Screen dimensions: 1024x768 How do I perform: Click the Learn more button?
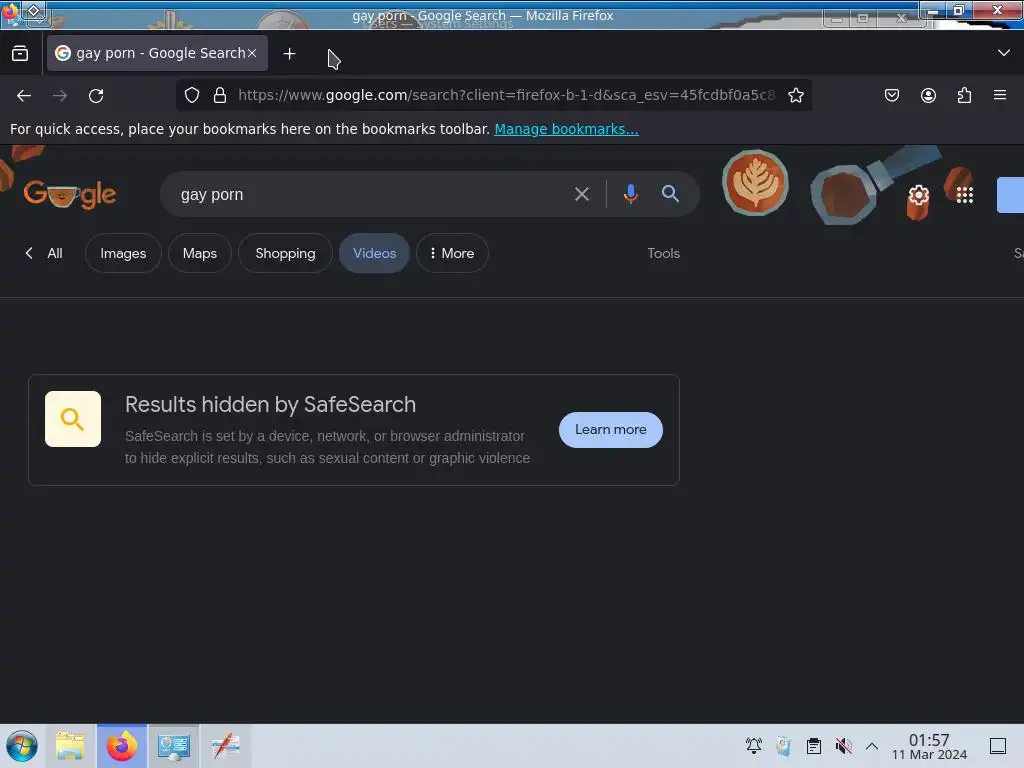click(x=611, y=430)
